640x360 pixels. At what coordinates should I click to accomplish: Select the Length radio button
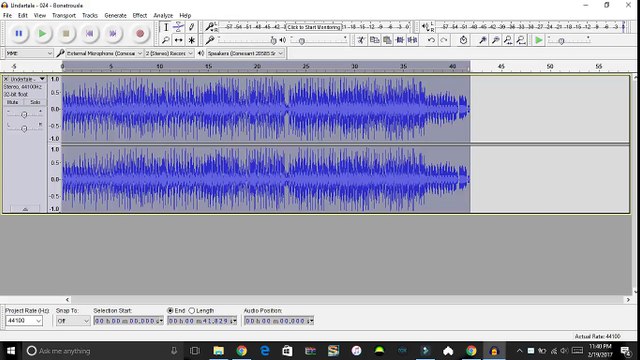click(x=191, y=311)
